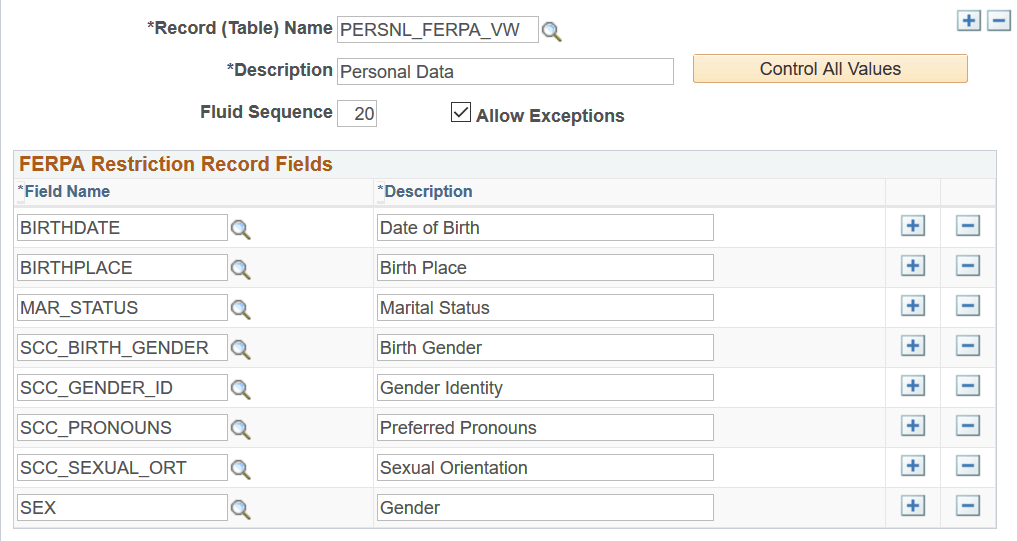The image size is (1017, 541).
Task: Delete record using top minus icon
Action: pyautogui.click(x=999, y=21)
